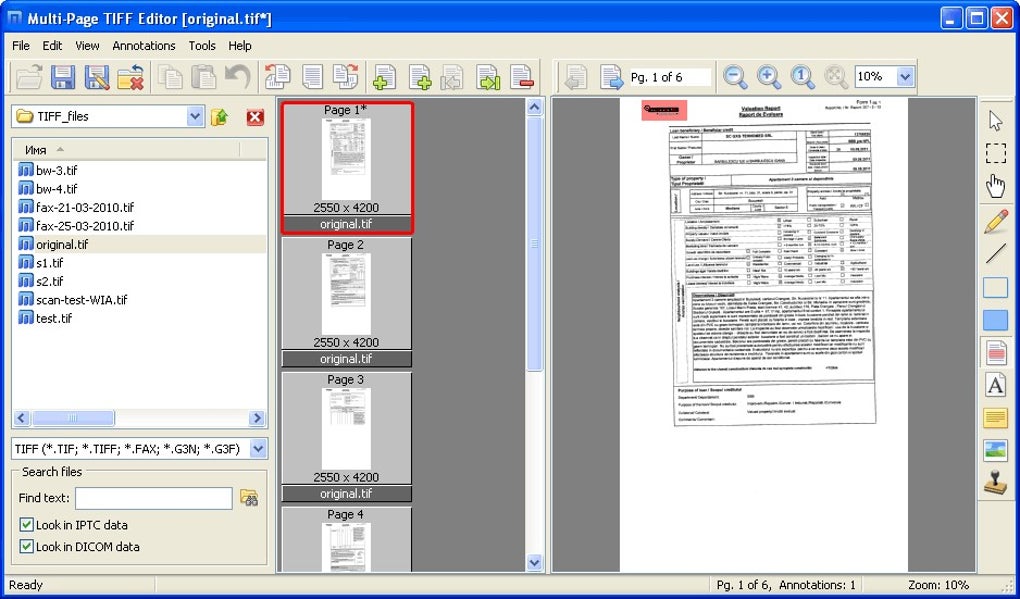Open the file type filter dropdown
Screen dimensions: 1020x599
pos(258,449)
